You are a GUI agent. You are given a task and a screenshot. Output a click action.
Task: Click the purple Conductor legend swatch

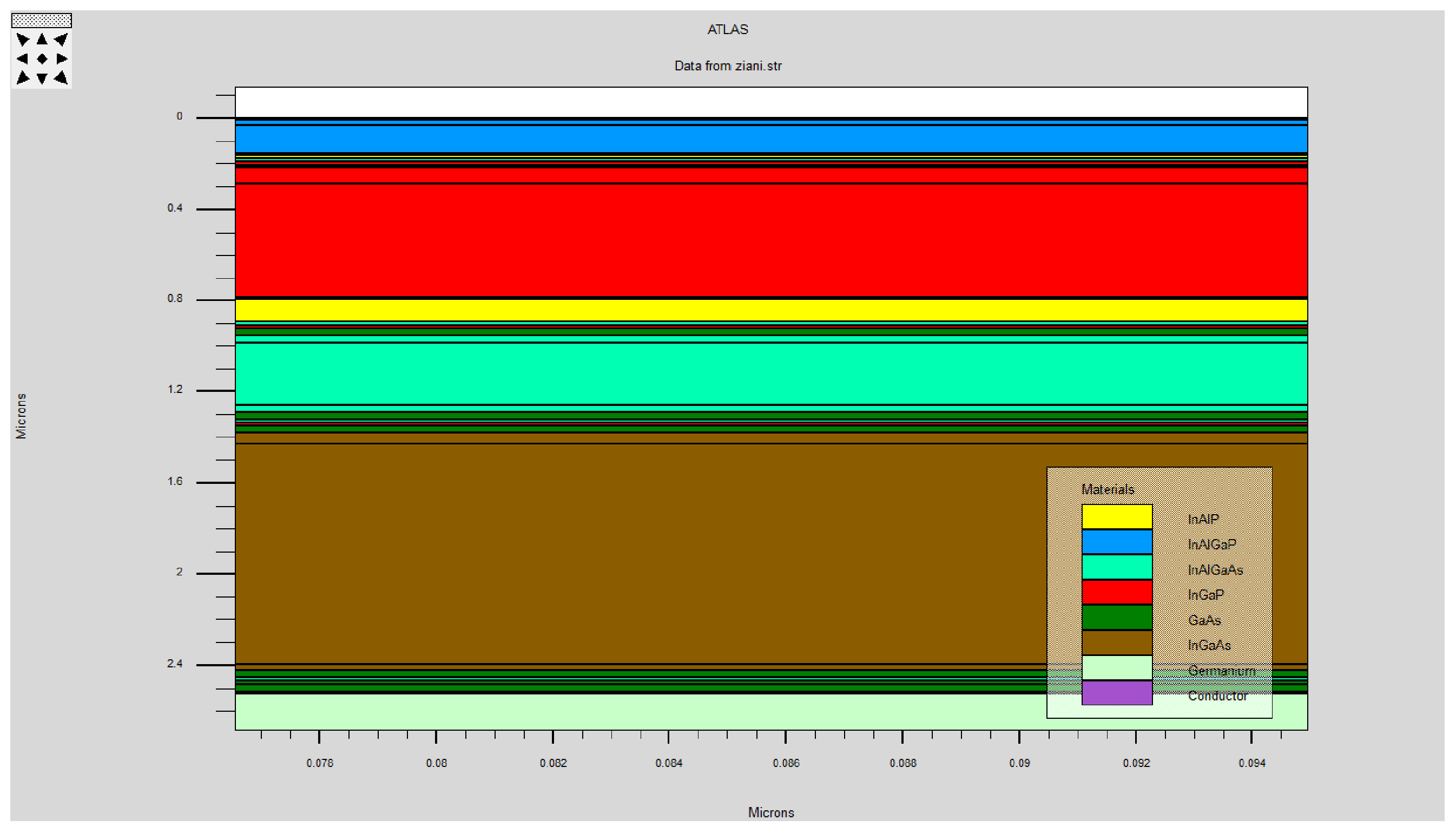pos(1116,693)
